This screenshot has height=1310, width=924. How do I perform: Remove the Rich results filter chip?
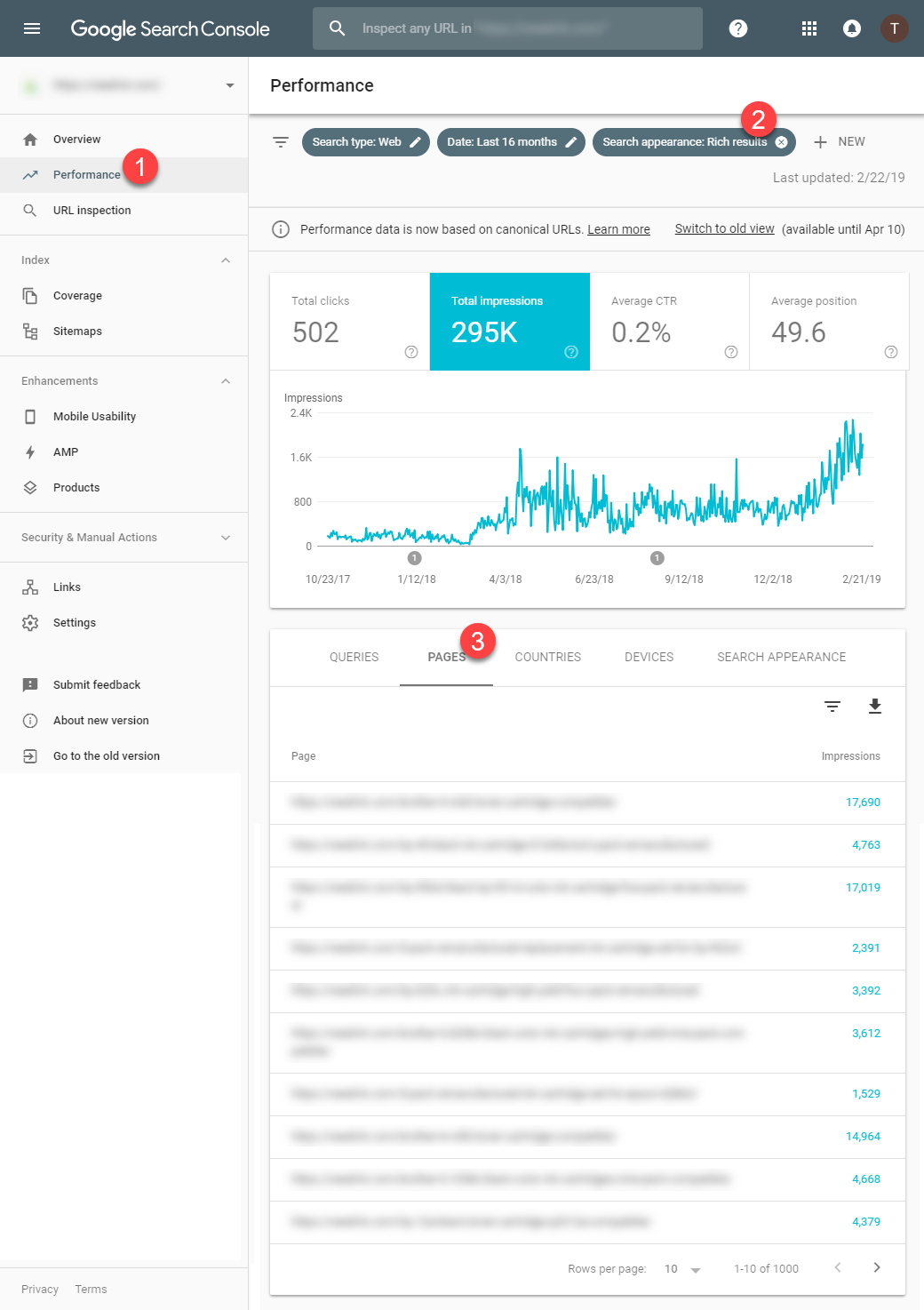coord(782,142)
